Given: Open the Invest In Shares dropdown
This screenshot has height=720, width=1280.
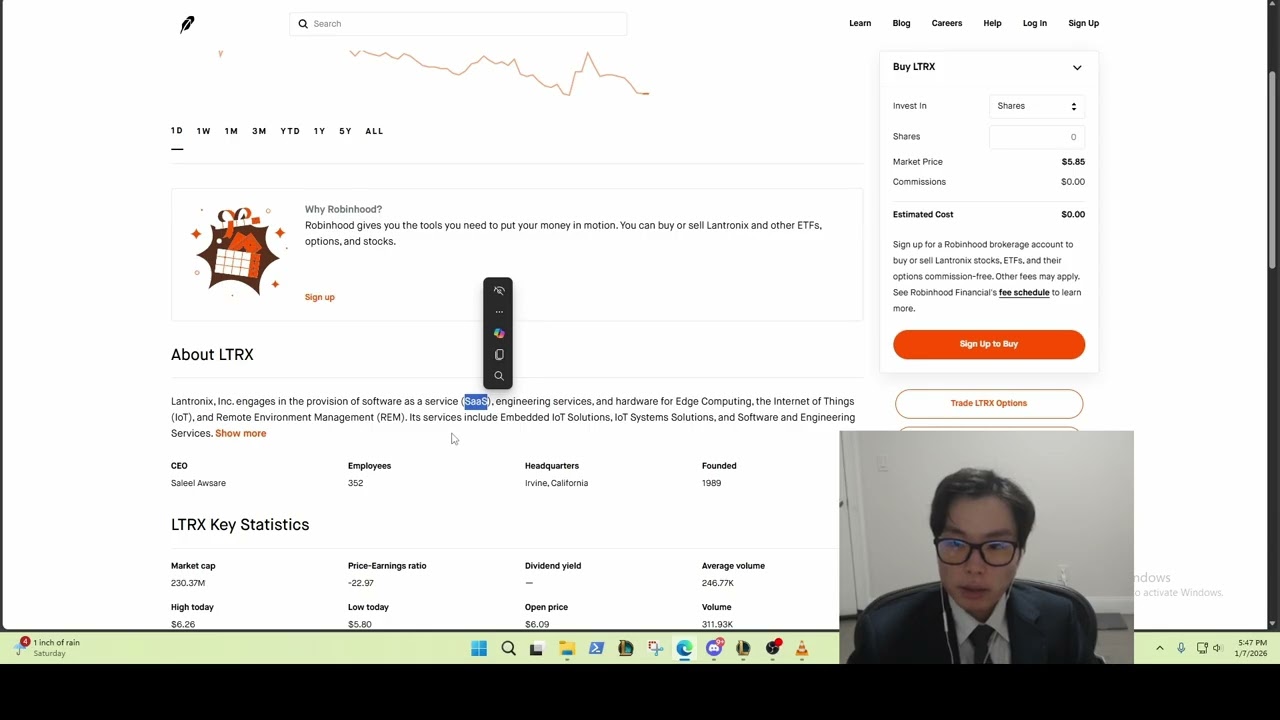Looking at the screenshot, I should [1036, 106].
